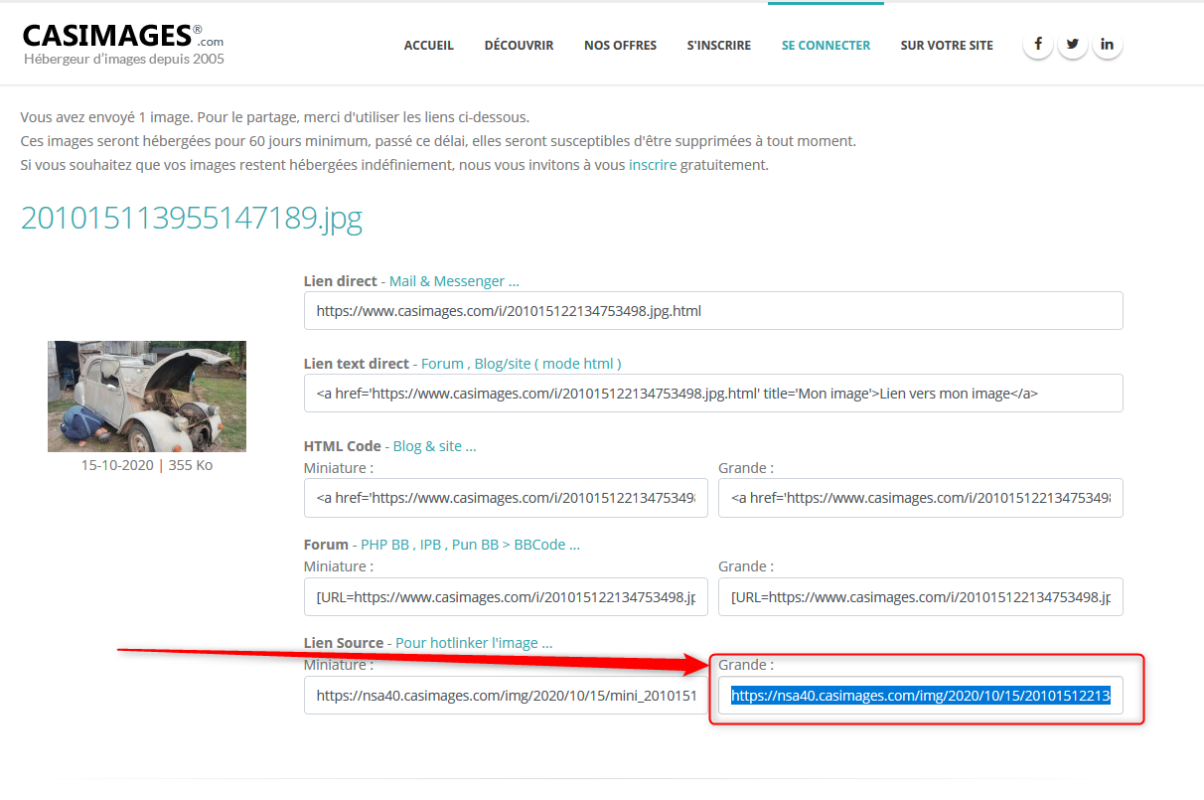Open the Accueil menu item
This screenshot has width=1204, height=800.
[428, 45]
